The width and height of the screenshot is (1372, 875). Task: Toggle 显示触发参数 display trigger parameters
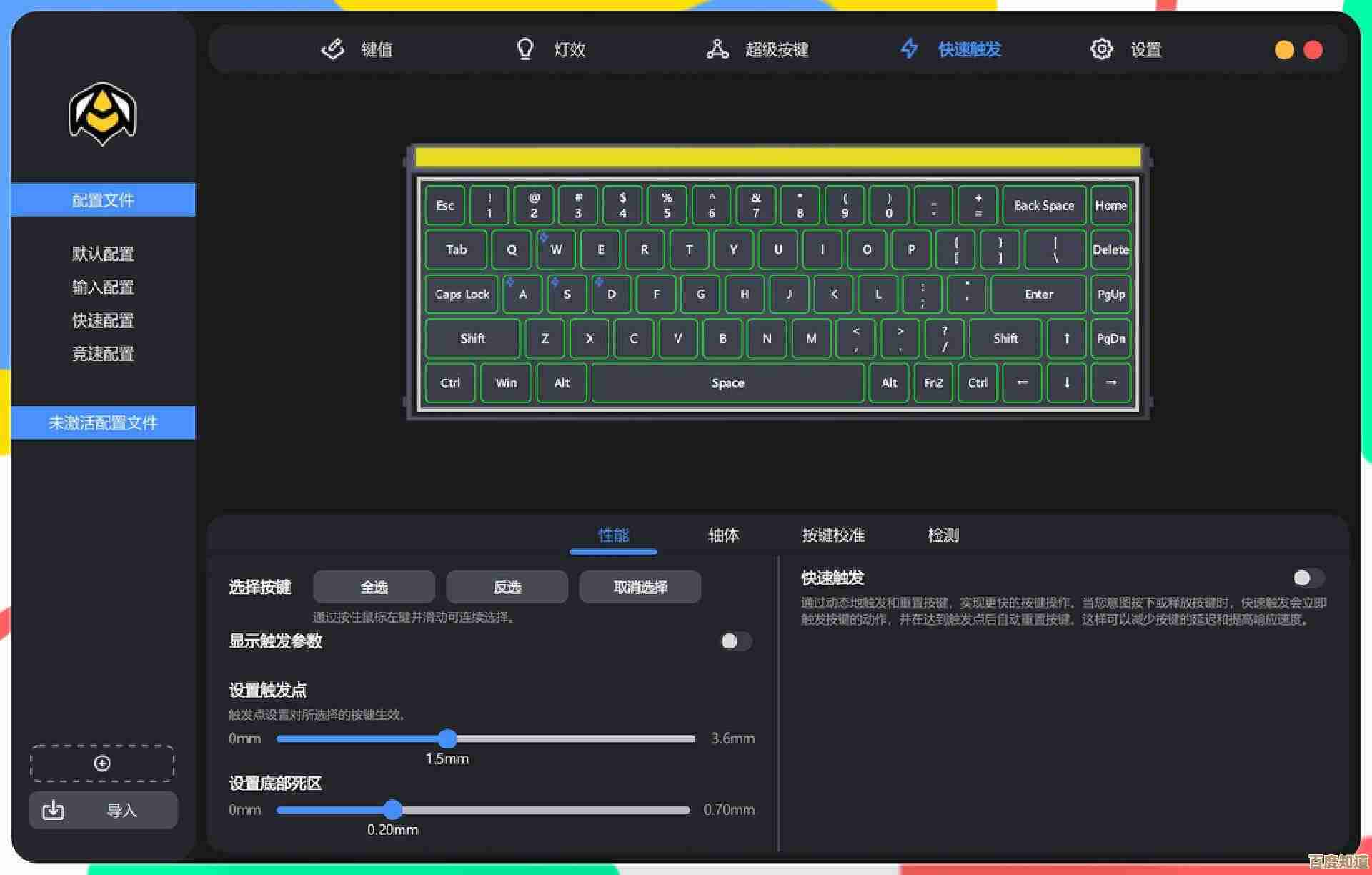pyautogui.click(x=735, y=642)
